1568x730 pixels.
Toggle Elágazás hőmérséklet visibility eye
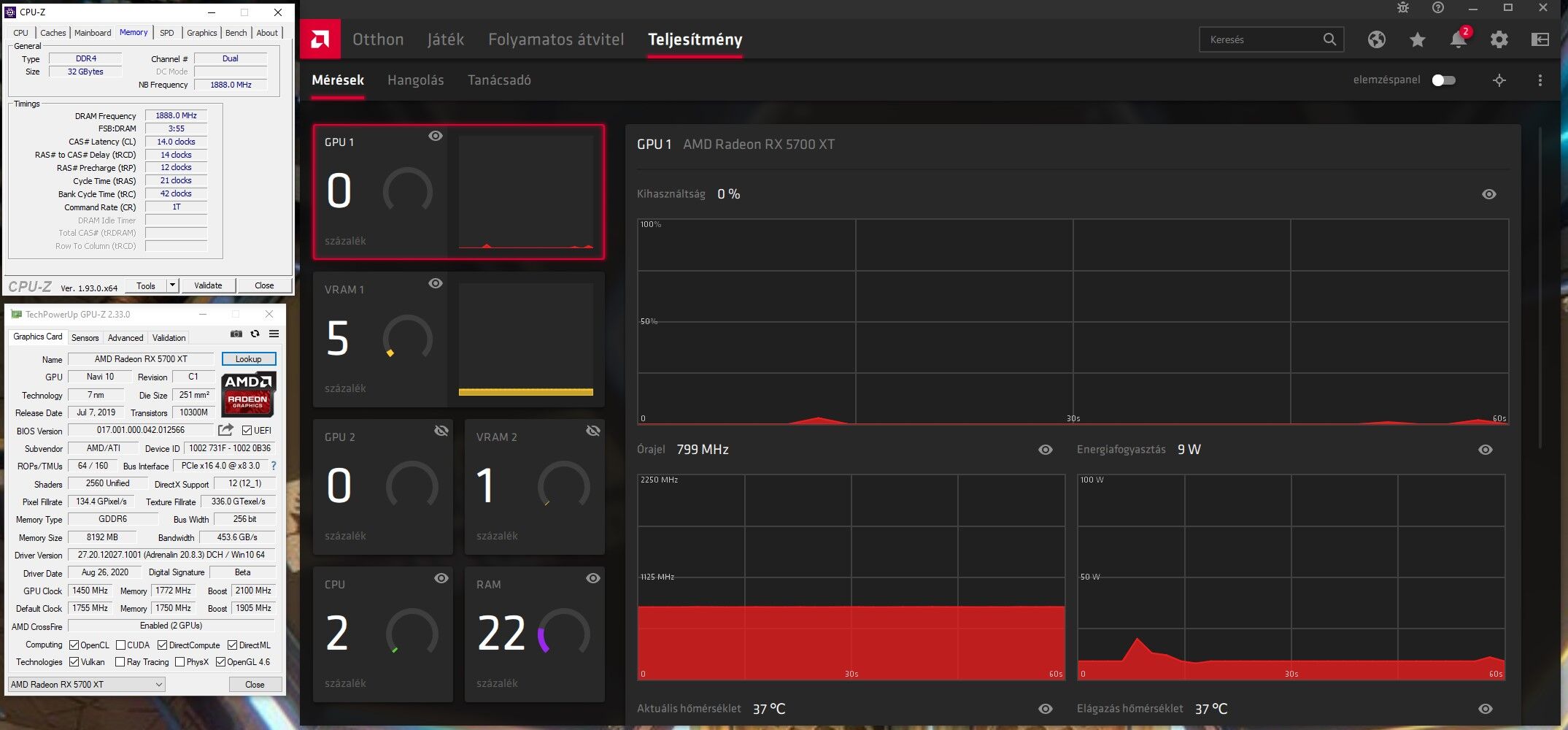[x=1485, y=709]
